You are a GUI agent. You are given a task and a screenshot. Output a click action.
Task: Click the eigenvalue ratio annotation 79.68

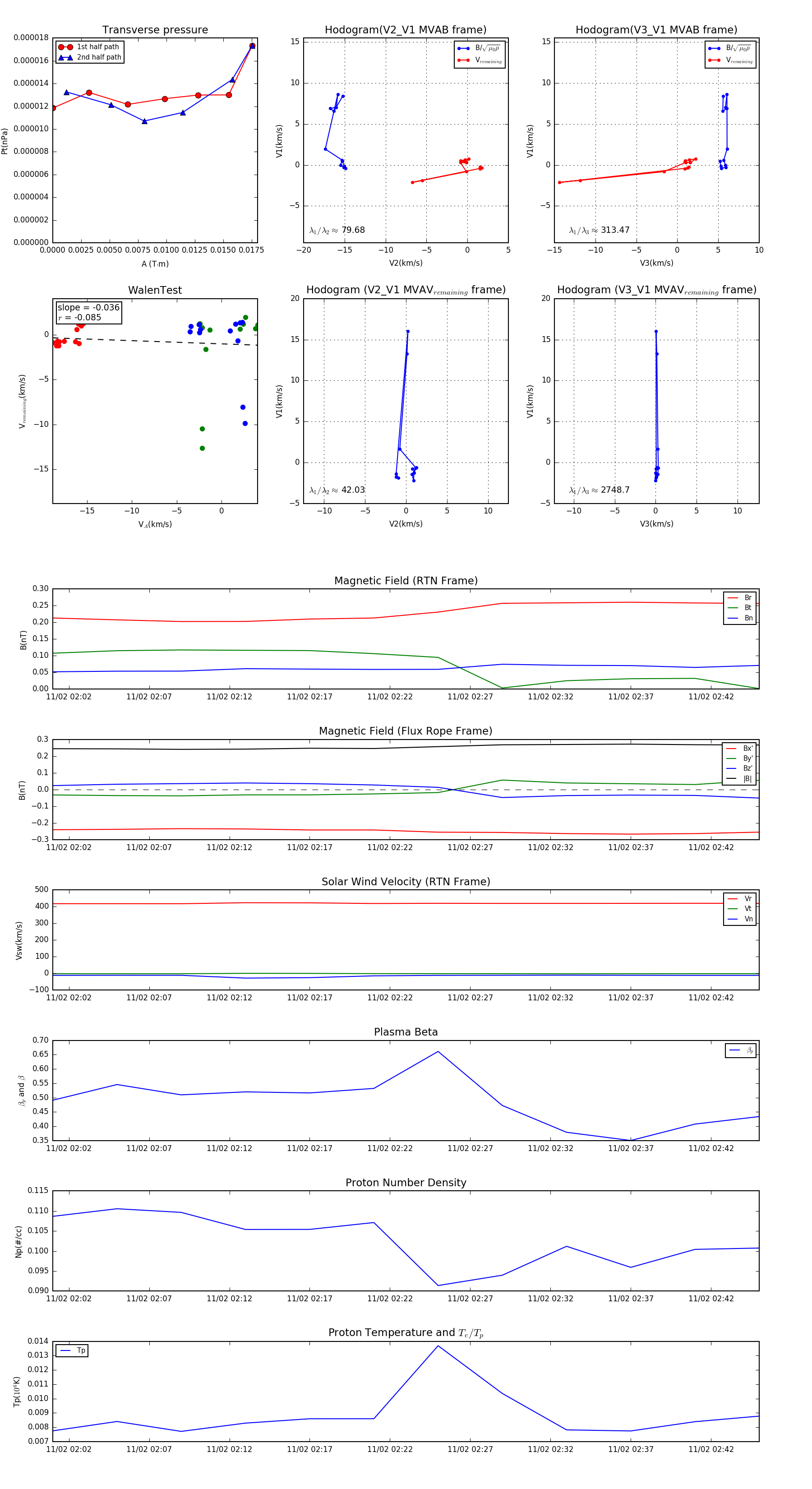tap(337, 230)
